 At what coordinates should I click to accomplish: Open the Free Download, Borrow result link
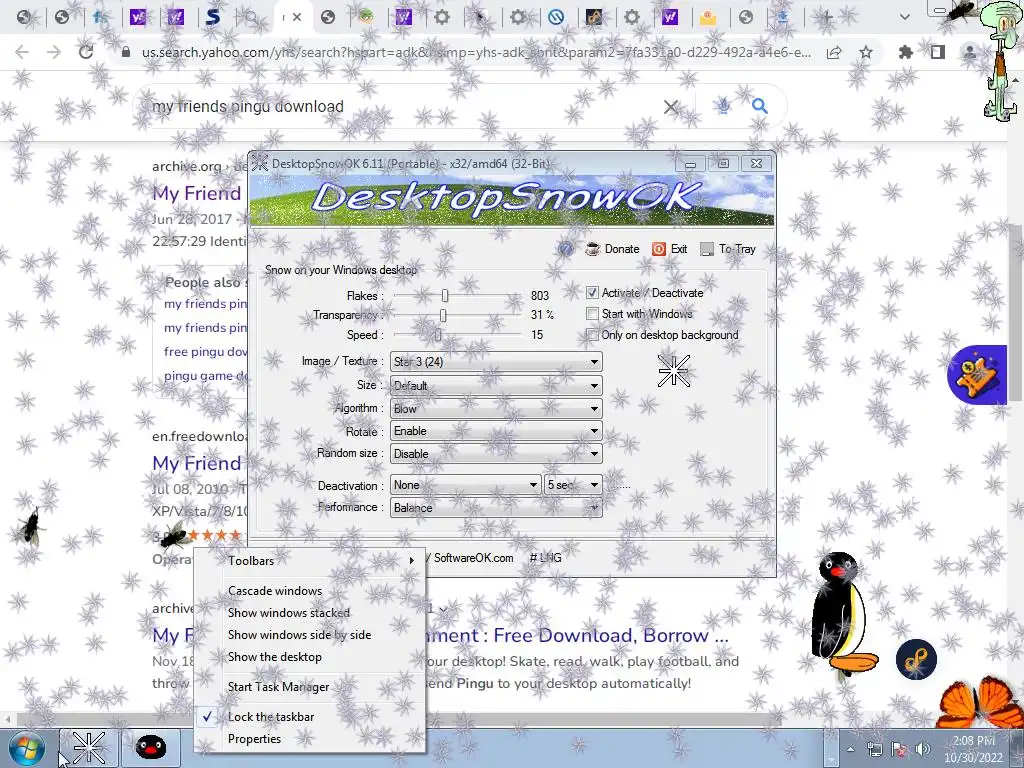coord(578,635)
